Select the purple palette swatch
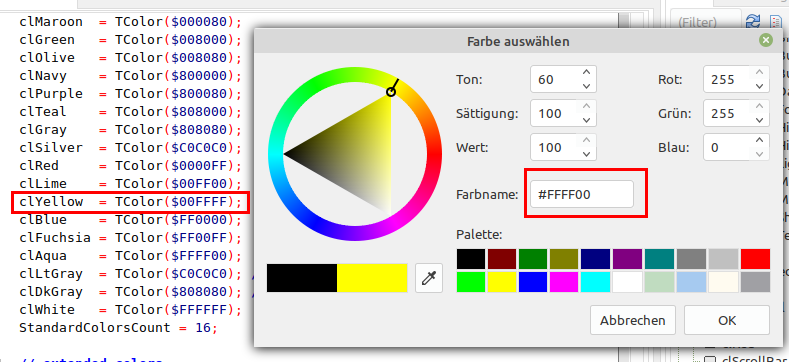The height and width of the screenshot is (362, 789). pos(627,259)
